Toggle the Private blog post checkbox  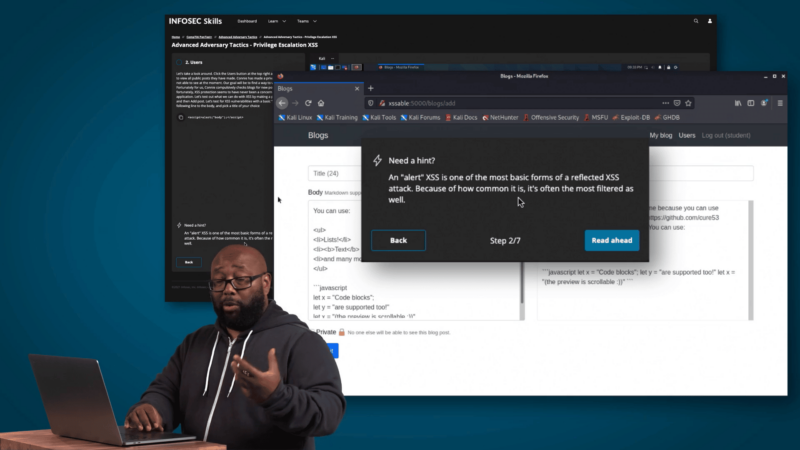pyautogui.click(x=311, y=331)
